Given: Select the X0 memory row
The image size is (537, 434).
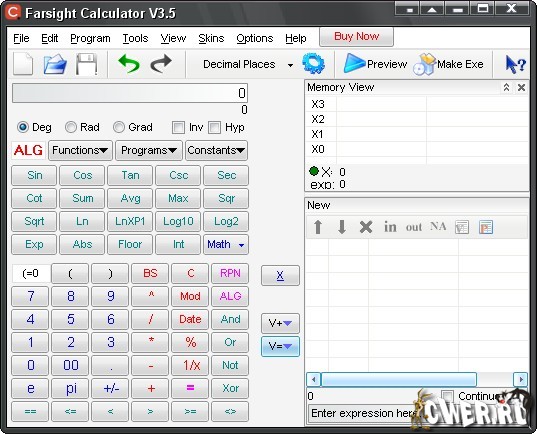Looking at the screenshot, I should coord(416,149).
